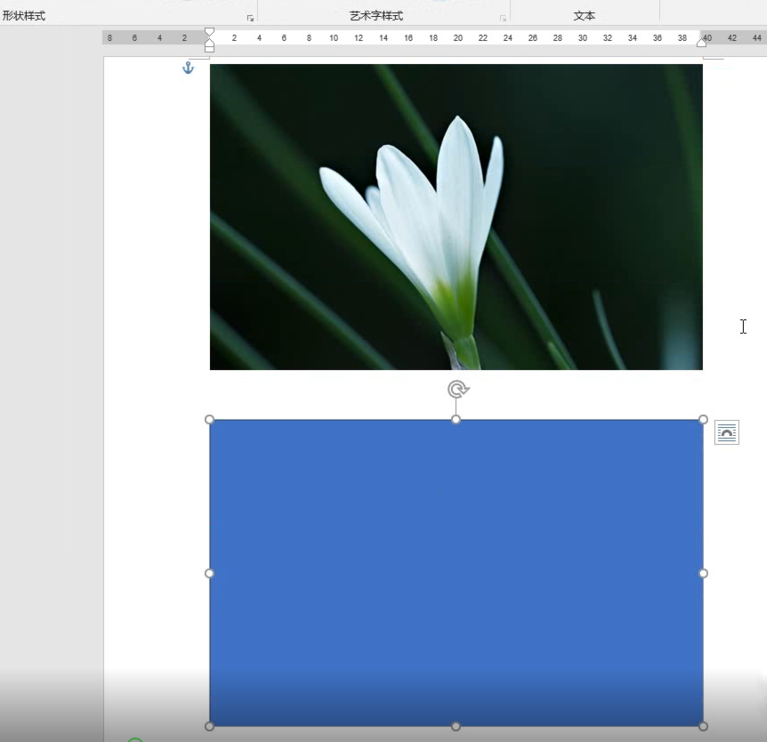Click the left indent box on ruler

pos(209,48)
